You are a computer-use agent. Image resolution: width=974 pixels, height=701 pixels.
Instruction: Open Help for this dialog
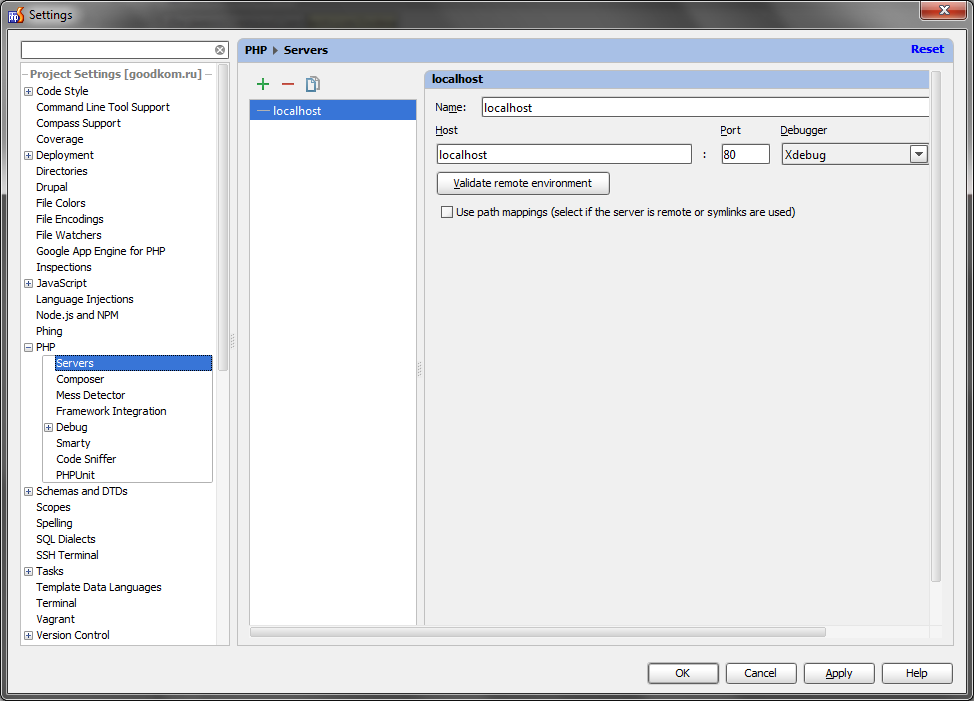pyautogui.click(x=917, y=673)
